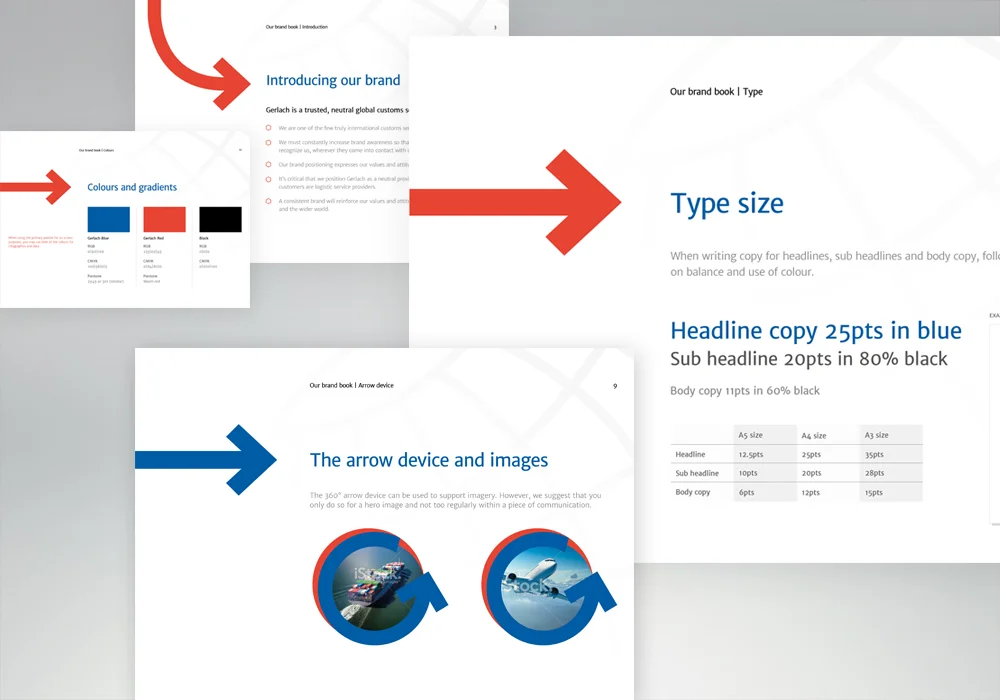Click the 'Colours and gradients' heading
The image size is (1000, 700).
click(x=132, y=187)
